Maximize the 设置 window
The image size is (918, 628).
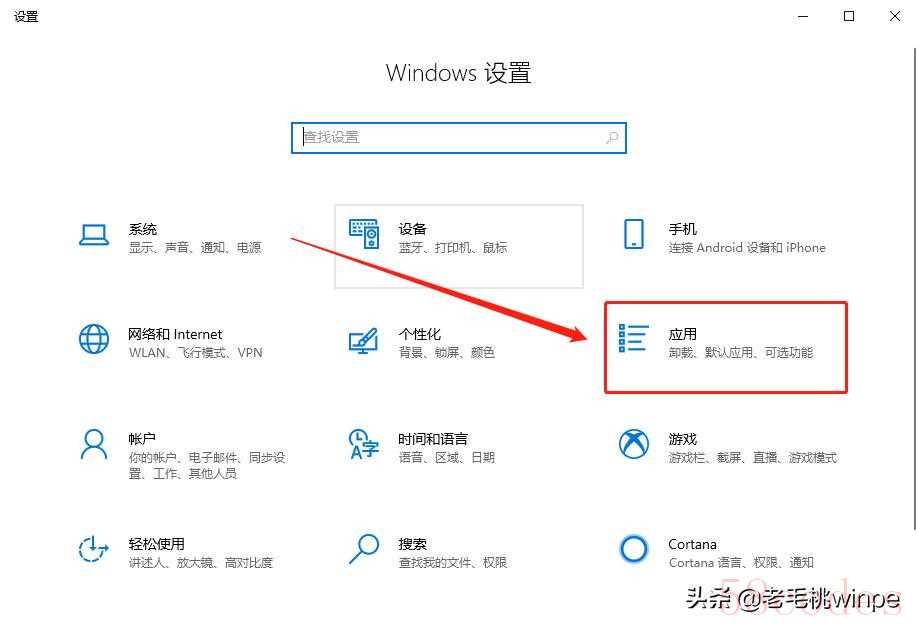pyautogui.click(x=849, y=16)
